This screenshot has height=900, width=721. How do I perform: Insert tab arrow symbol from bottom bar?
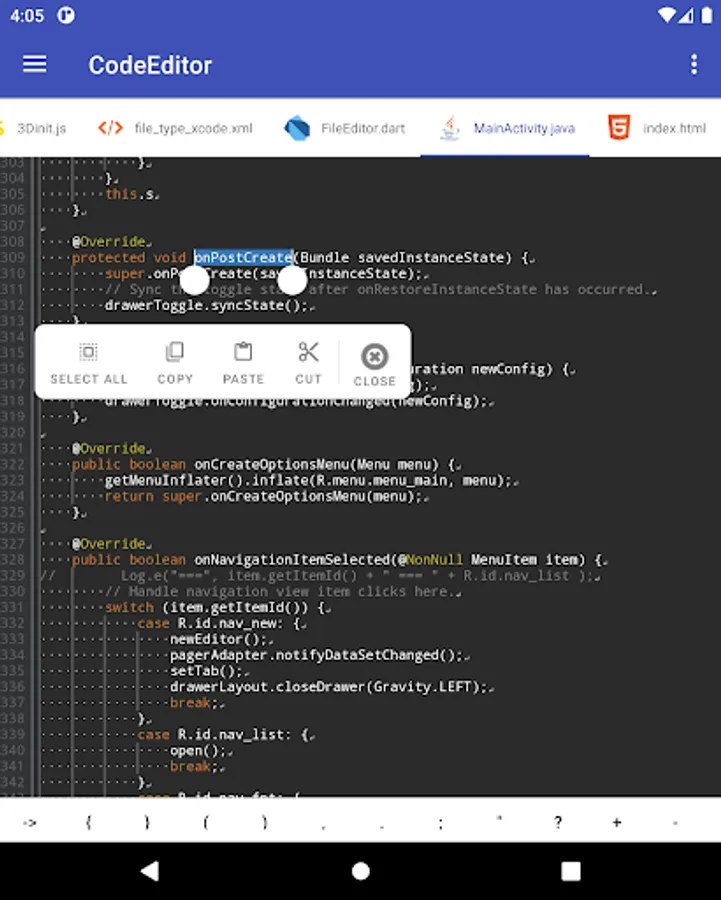[x=29, y=823]
